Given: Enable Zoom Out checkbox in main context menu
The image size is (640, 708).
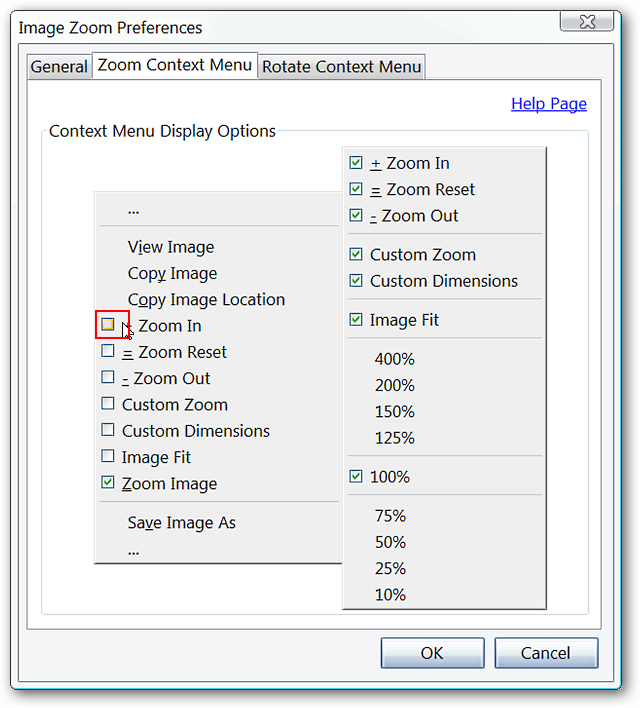Looking at the screenshot, I should point(107,377).
